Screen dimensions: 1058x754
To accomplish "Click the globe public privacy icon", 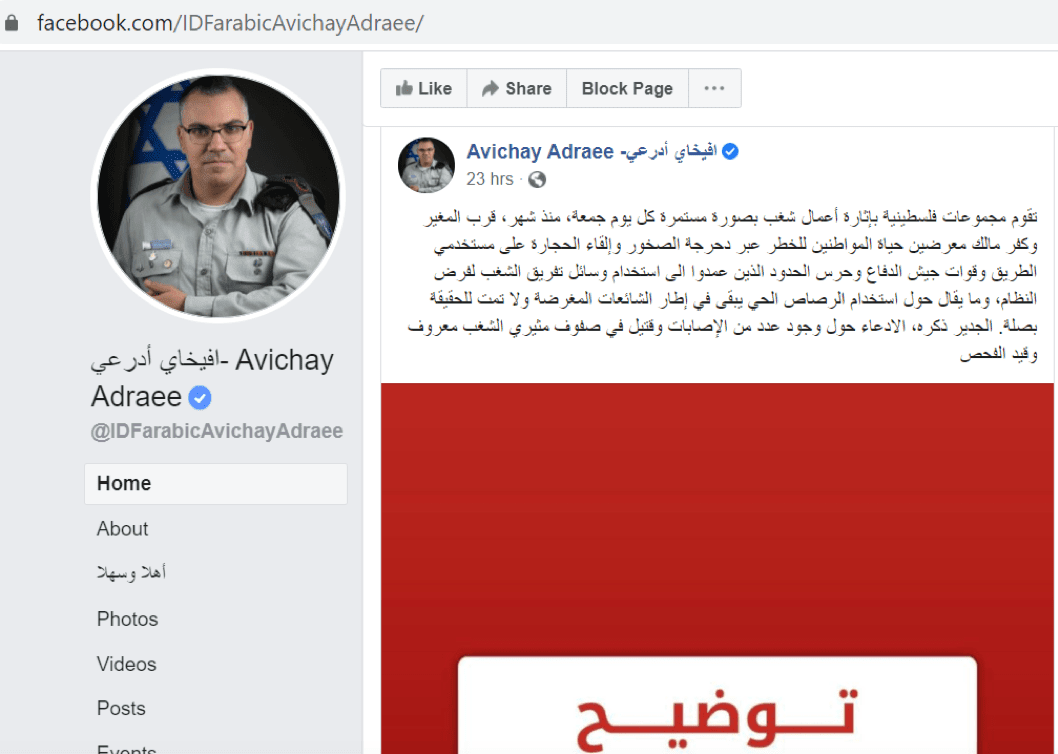I will click(x=537, y=180).
